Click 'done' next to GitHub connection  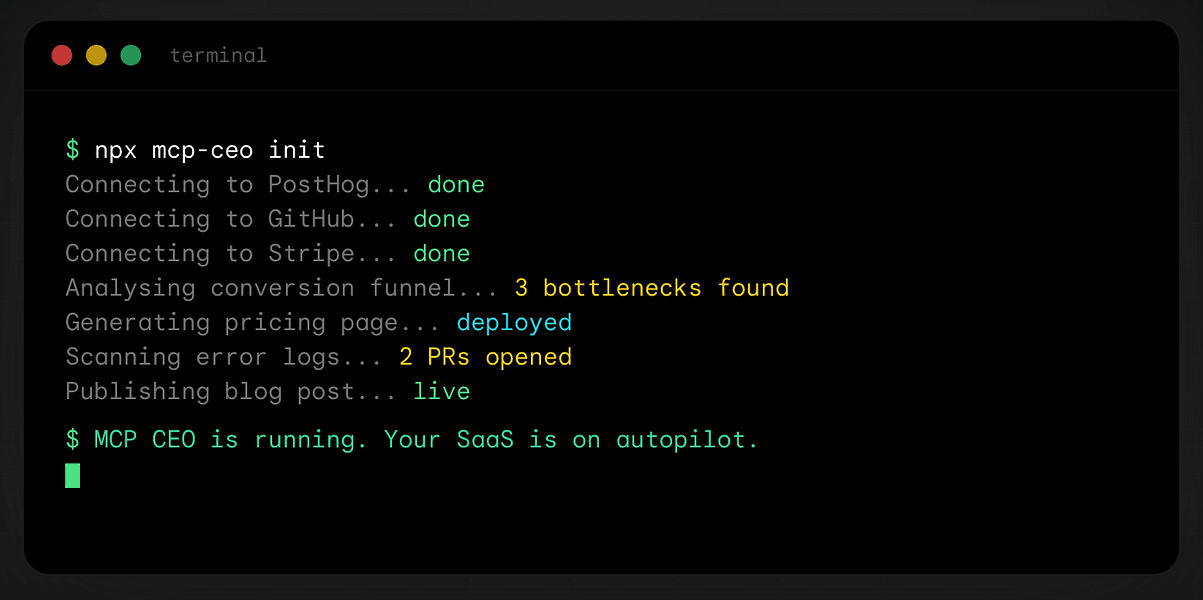(x=441, y=218)
